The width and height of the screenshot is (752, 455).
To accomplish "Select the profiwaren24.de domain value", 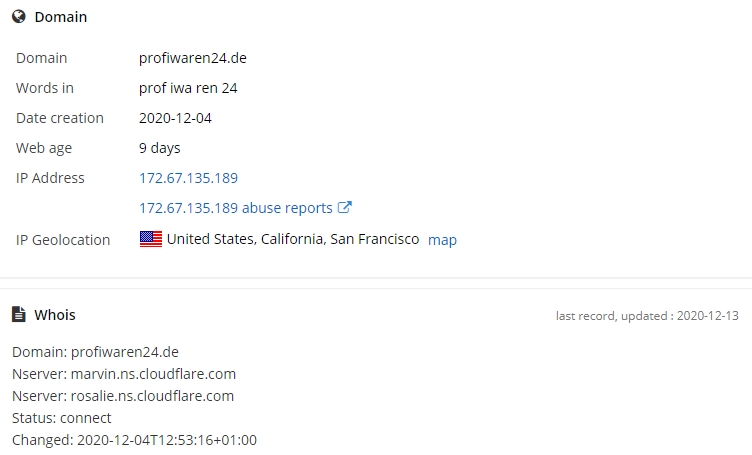I will pos(193,58).
